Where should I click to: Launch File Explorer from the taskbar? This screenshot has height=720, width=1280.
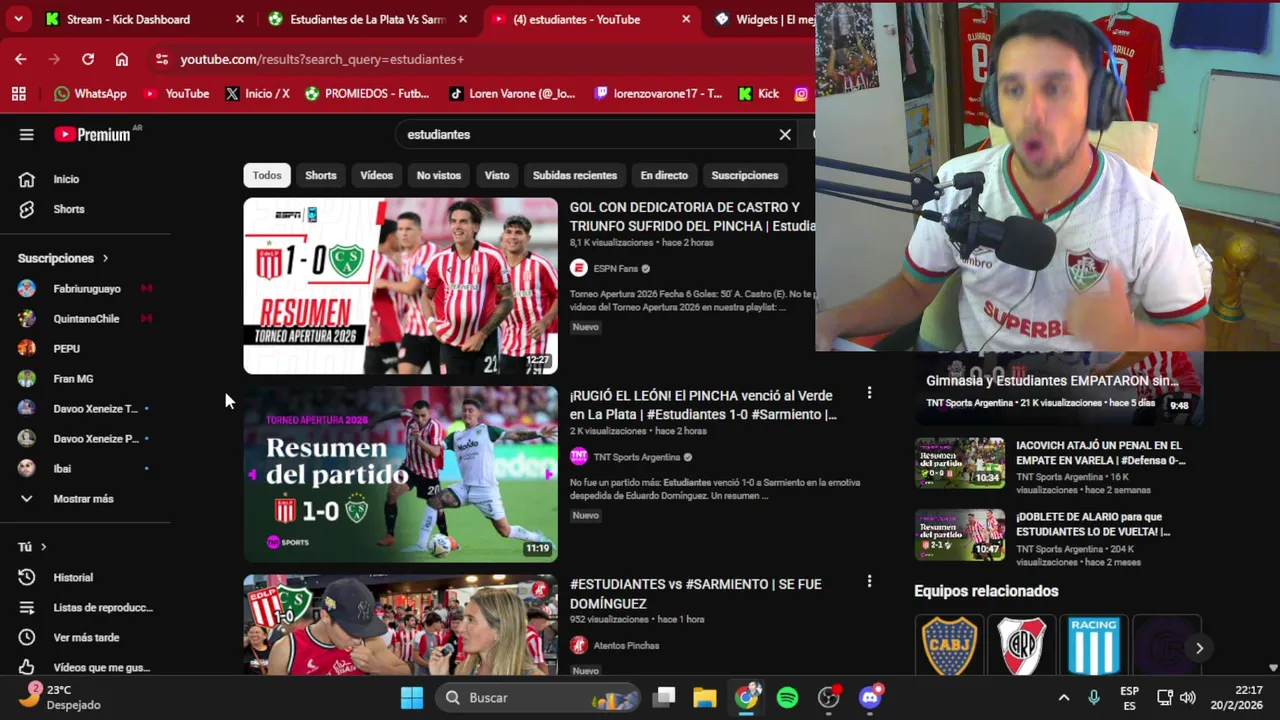click(x=705, y=698)
